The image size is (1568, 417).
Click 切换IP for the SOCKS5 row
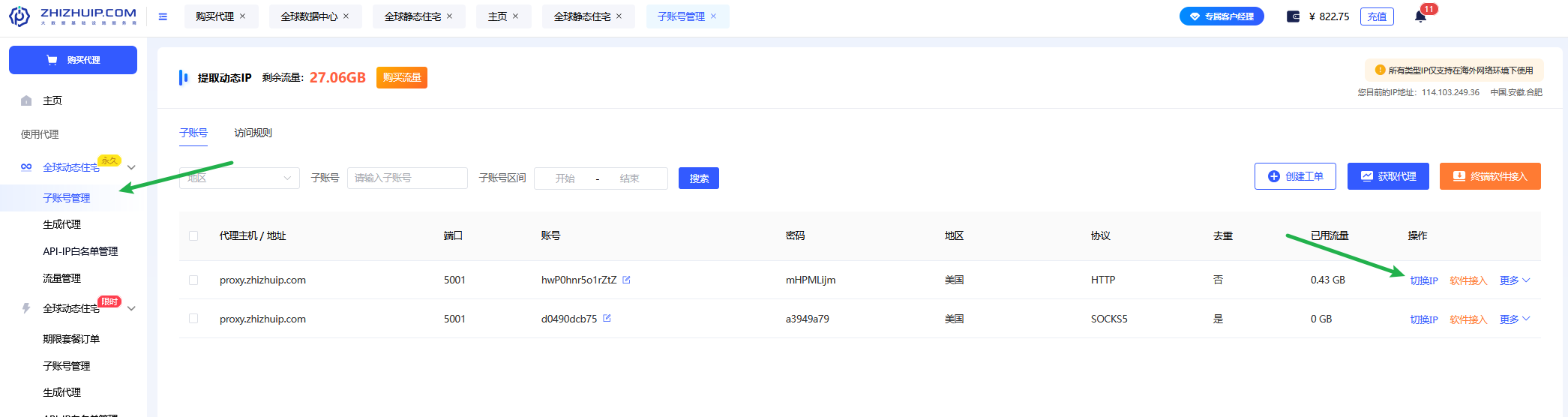1423,319
